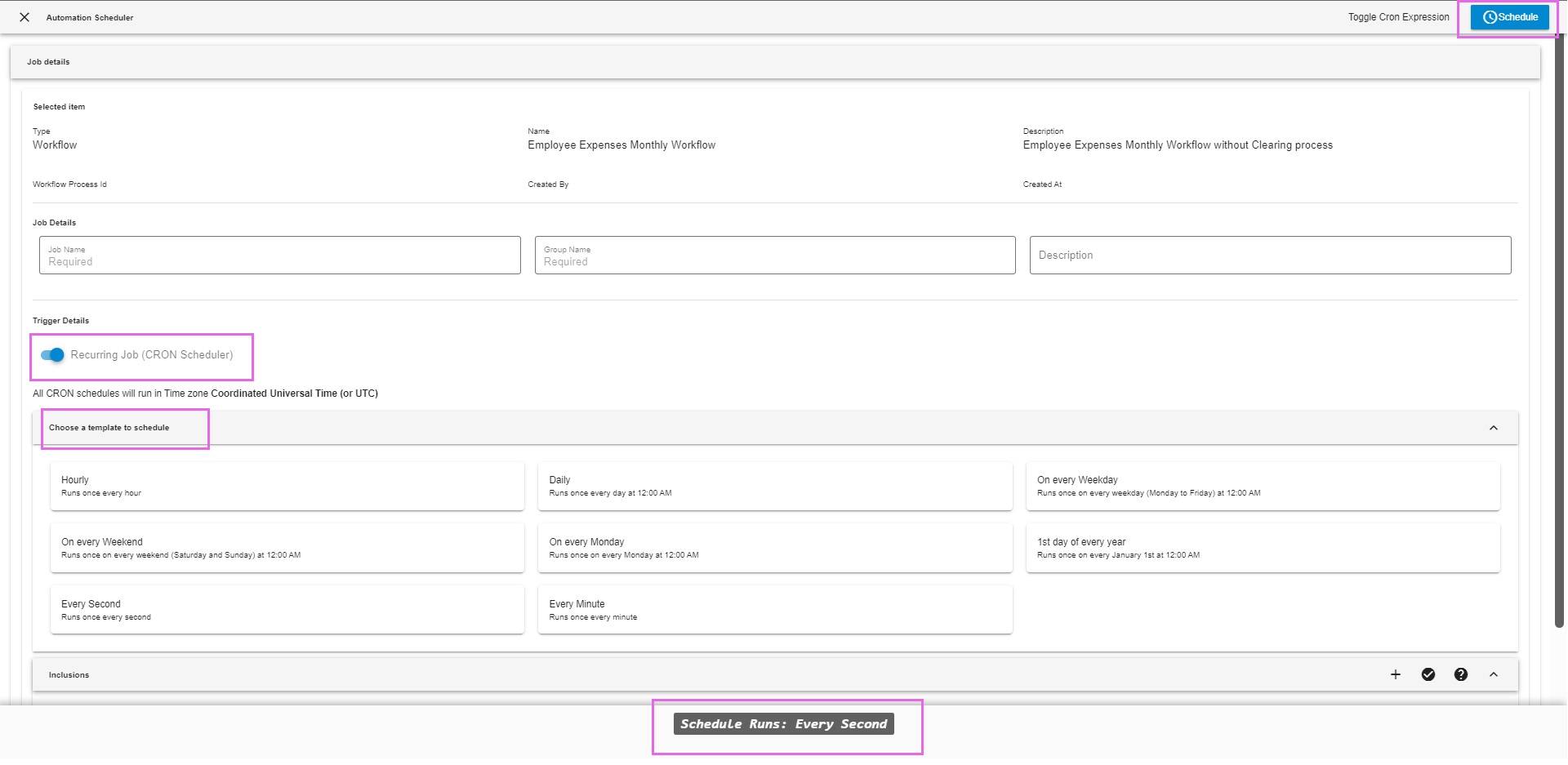
Task: Click the Job details header bar
Action: (775, 62)
